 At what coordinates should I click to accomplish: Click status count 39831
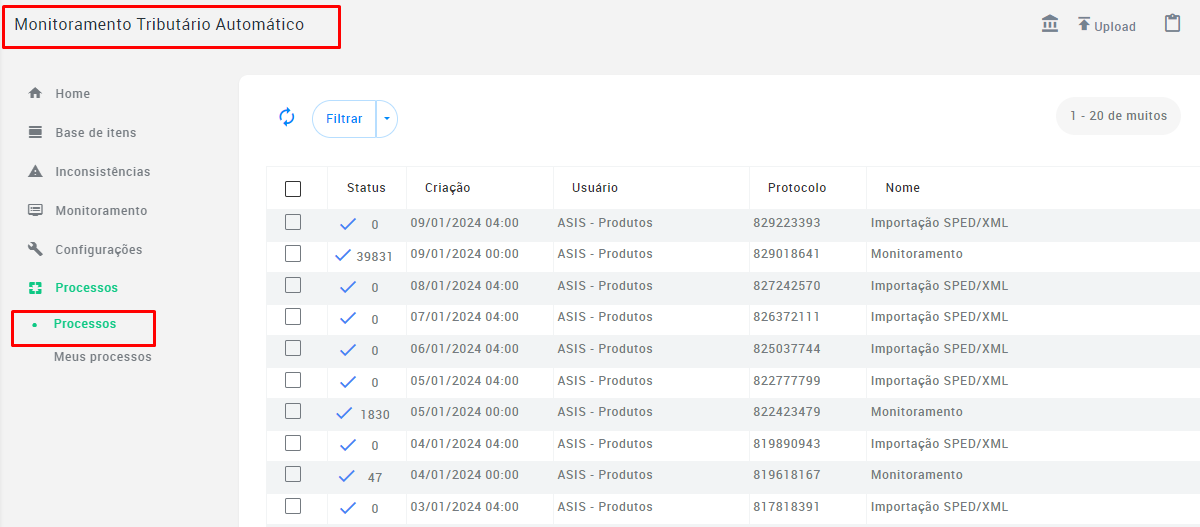(374, 256)
